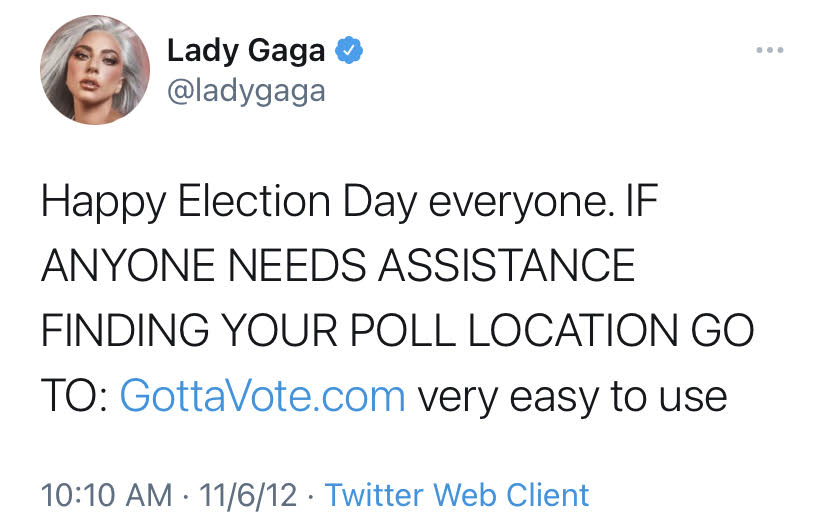Click the word "IF" ending the first line
The image size is (828, 527).
click(x=637, y=204)
